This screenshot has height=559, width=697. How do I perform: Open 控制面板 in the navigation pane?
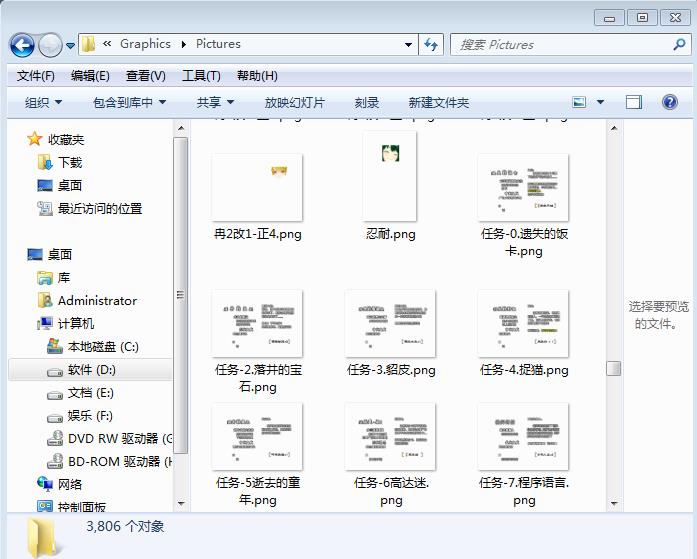point(82,507)
